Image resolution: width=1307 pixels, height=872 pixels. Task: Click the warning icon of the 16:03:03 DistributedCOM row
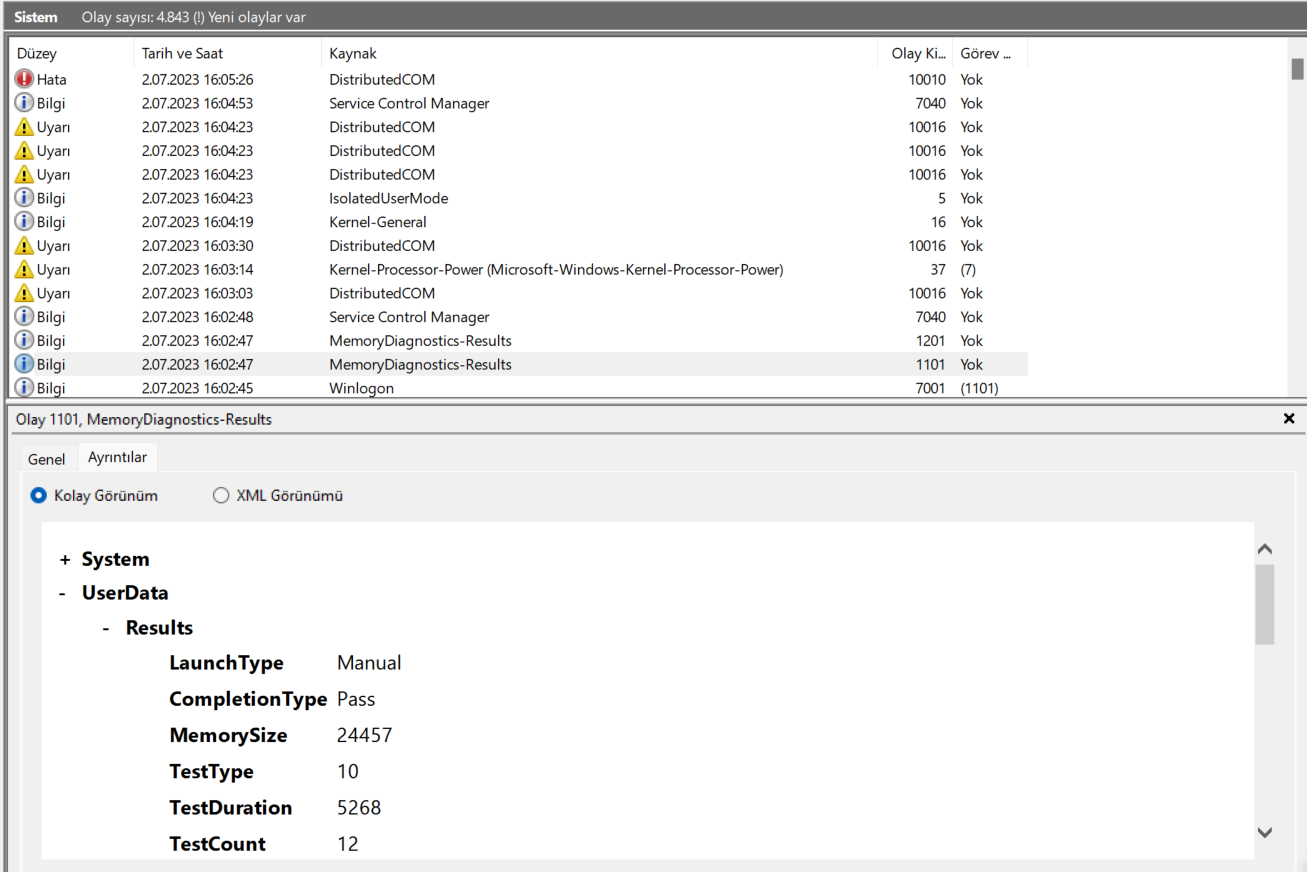pos(24,293)
